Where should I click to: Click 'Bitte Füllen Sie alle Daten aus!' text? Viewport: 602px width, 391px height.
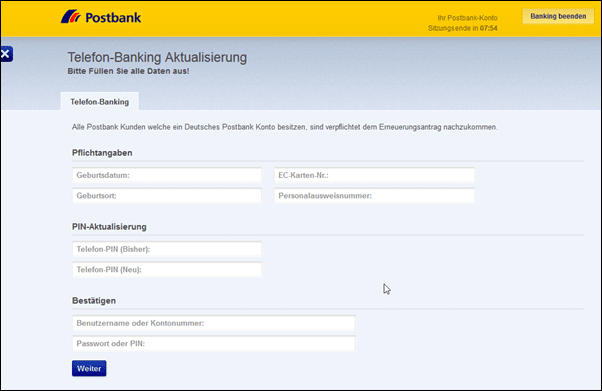pos(128,71)
